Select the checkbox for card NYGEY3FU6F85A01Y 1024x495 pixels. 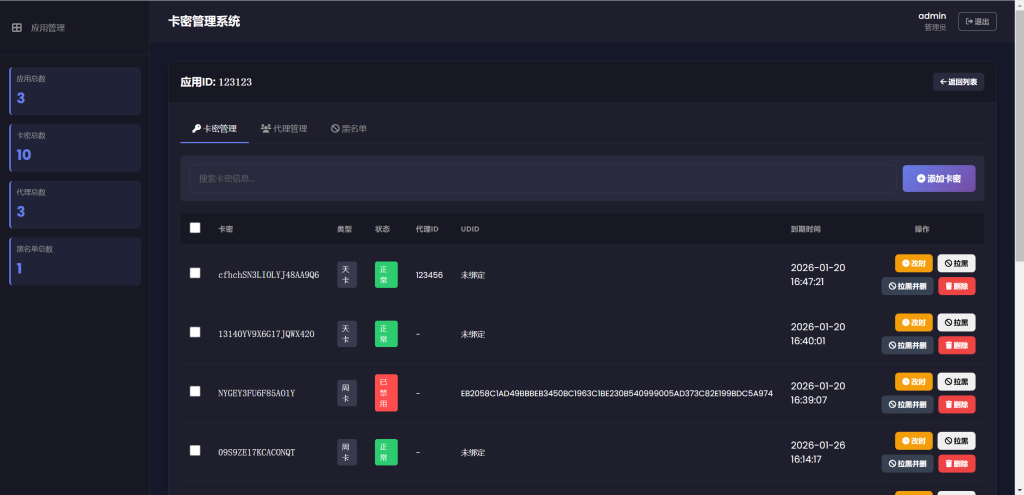[195, 391]
